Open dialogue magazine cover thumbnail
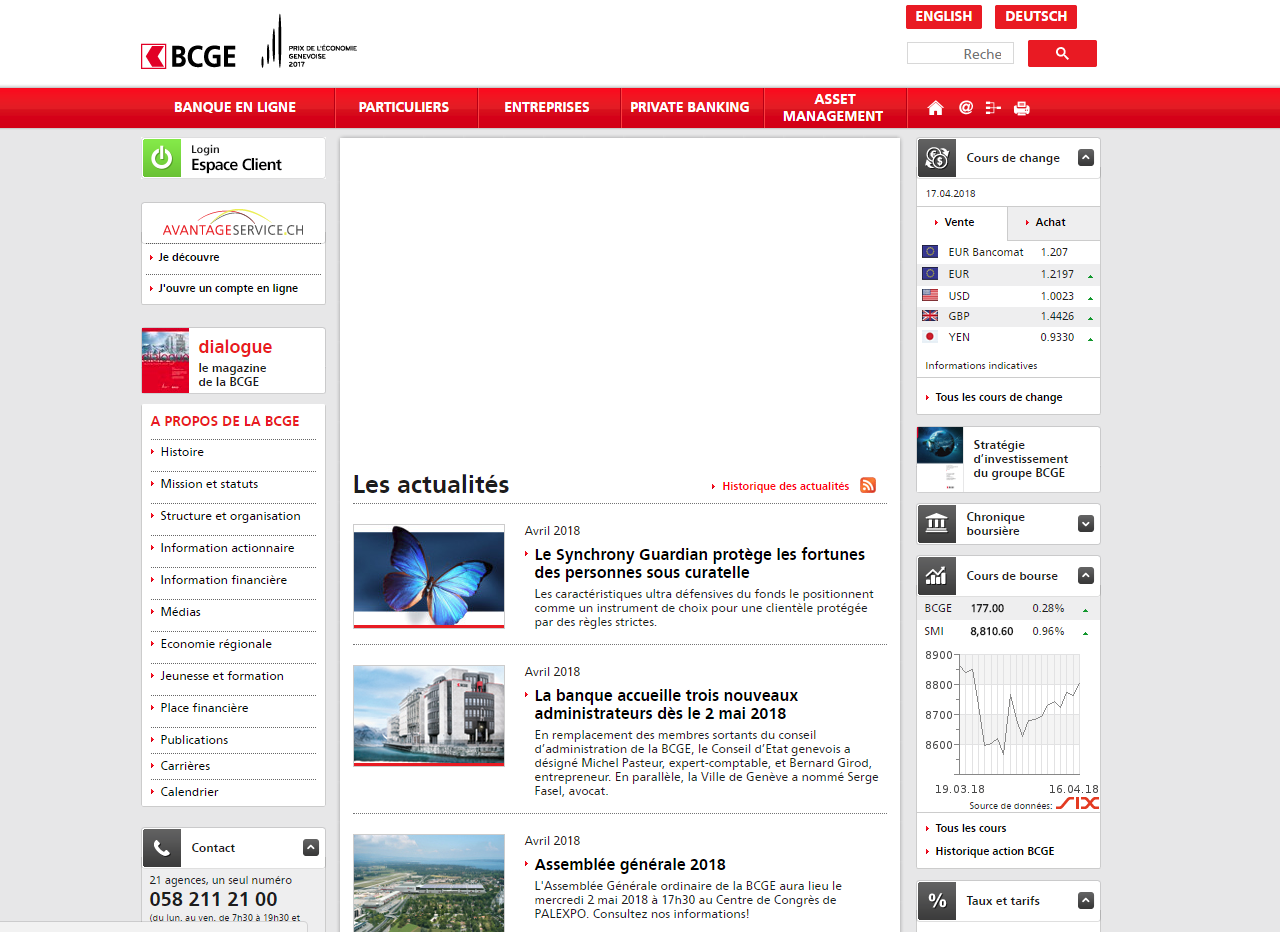 165,361
